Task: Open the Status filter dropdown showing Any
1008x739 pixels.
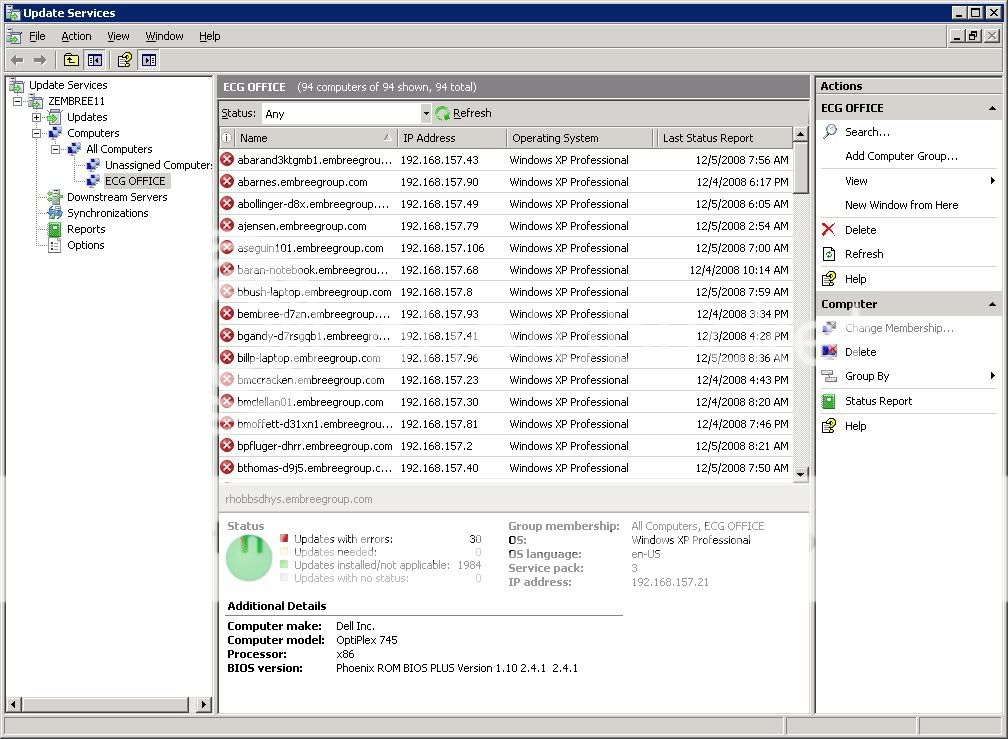Action: pyautogui.click(x=426, y=113)
